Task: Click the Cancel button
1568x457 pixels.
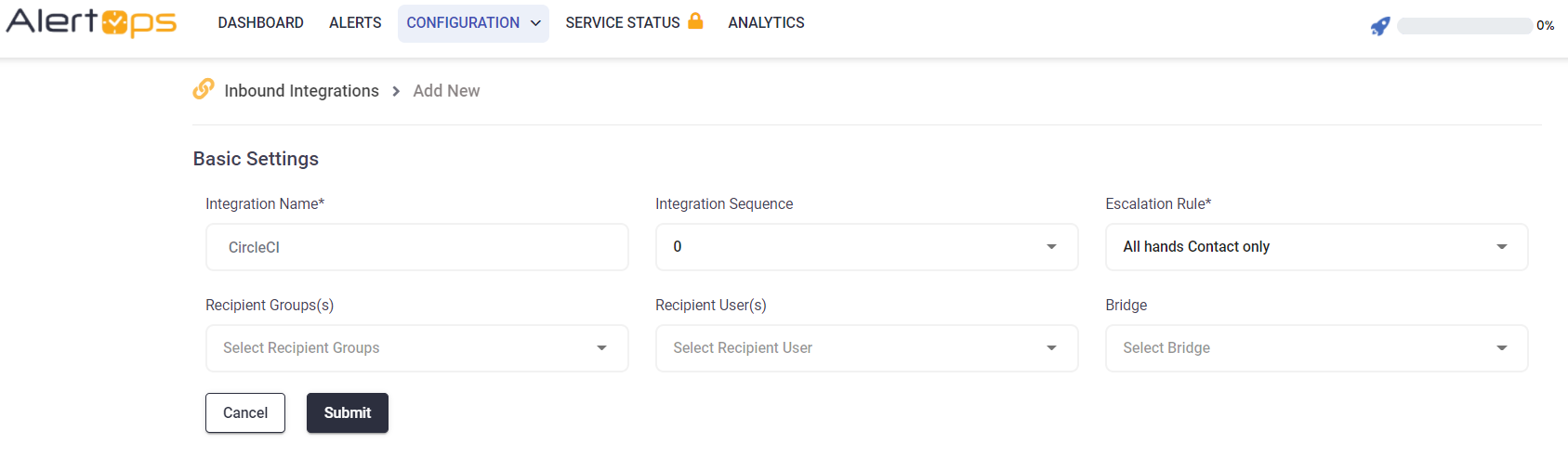Action: pyautogui.click(x=245, y=412)
